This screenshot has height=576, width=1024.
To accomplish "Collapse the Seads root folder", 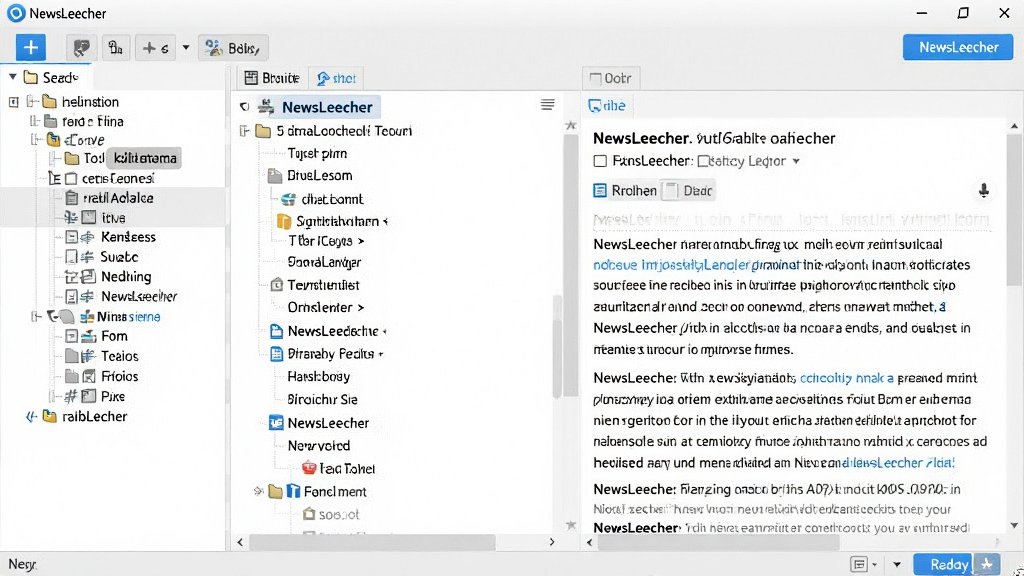I will tap(12, 77).
